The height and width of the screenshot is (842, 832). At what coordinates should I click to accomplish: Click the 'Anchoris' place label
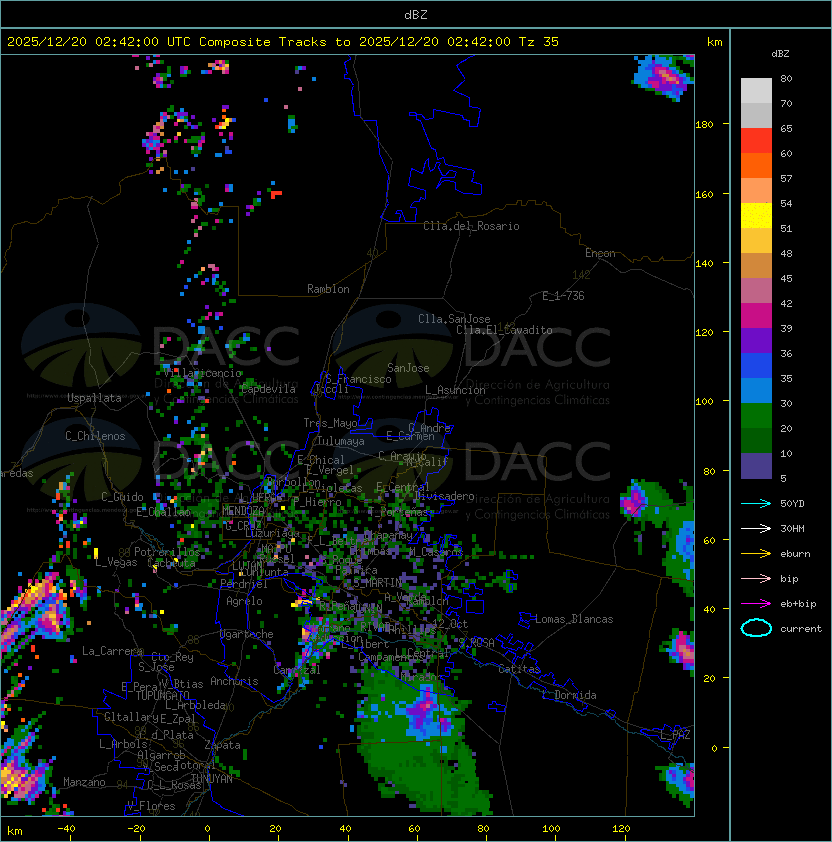click(x=234, y=681)
